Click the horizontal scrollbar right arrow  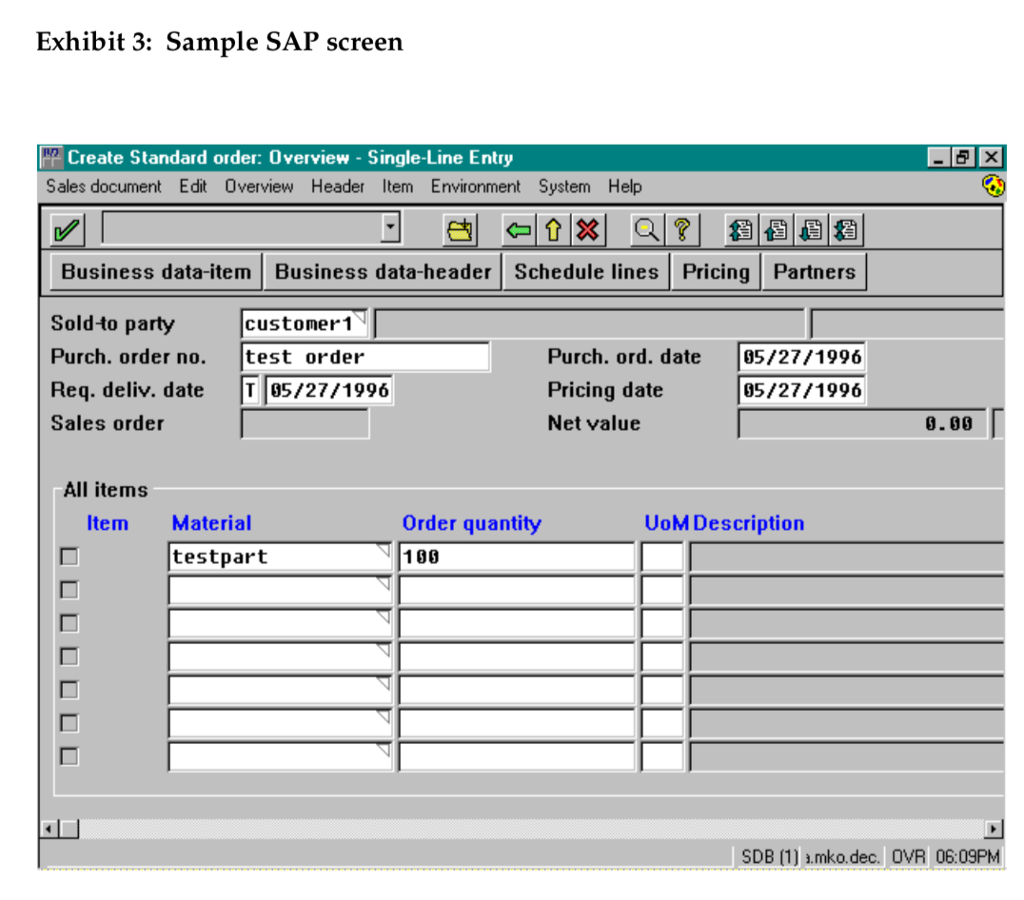[x=993, y=829]
